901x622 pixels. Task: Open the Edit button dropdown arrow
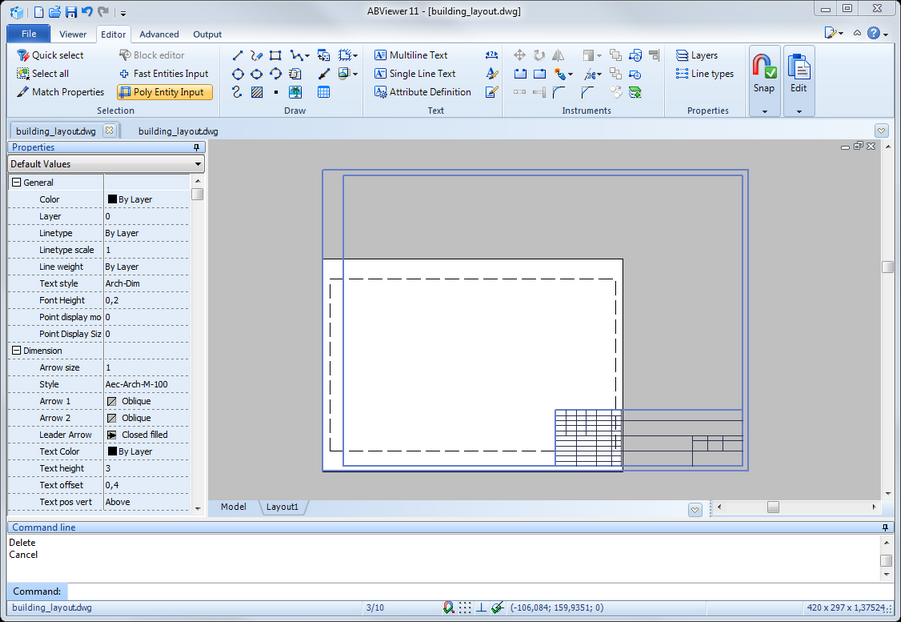[x=799, y=111]
